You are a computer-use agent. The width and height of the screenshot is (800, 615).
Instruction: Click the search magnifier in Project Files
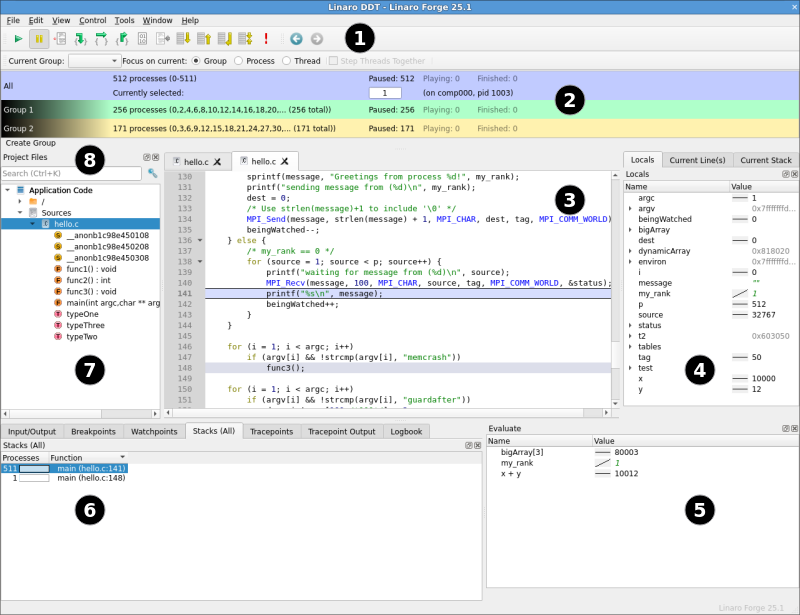click(153, 173)
